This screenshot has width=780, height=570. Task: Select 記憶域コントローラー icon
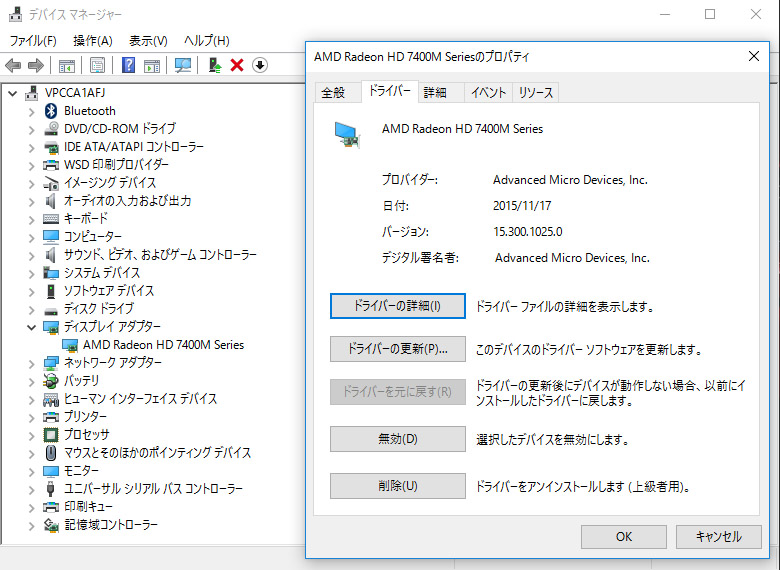pos(51,525)
